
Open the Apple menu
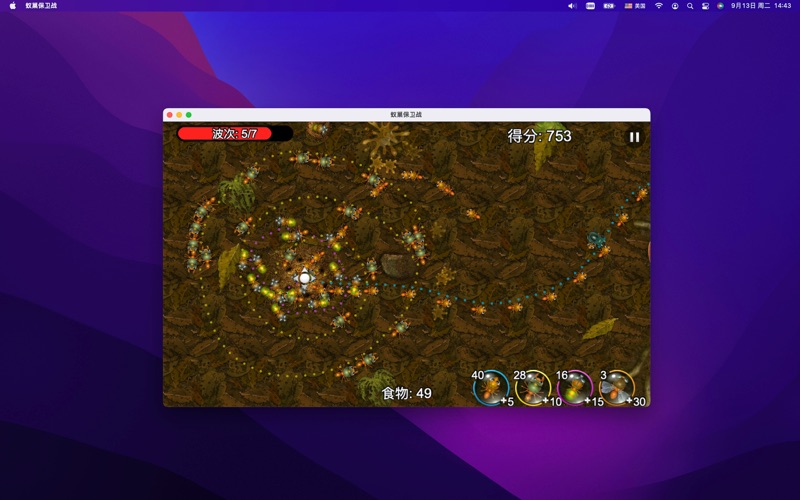[x=13, y=6]
